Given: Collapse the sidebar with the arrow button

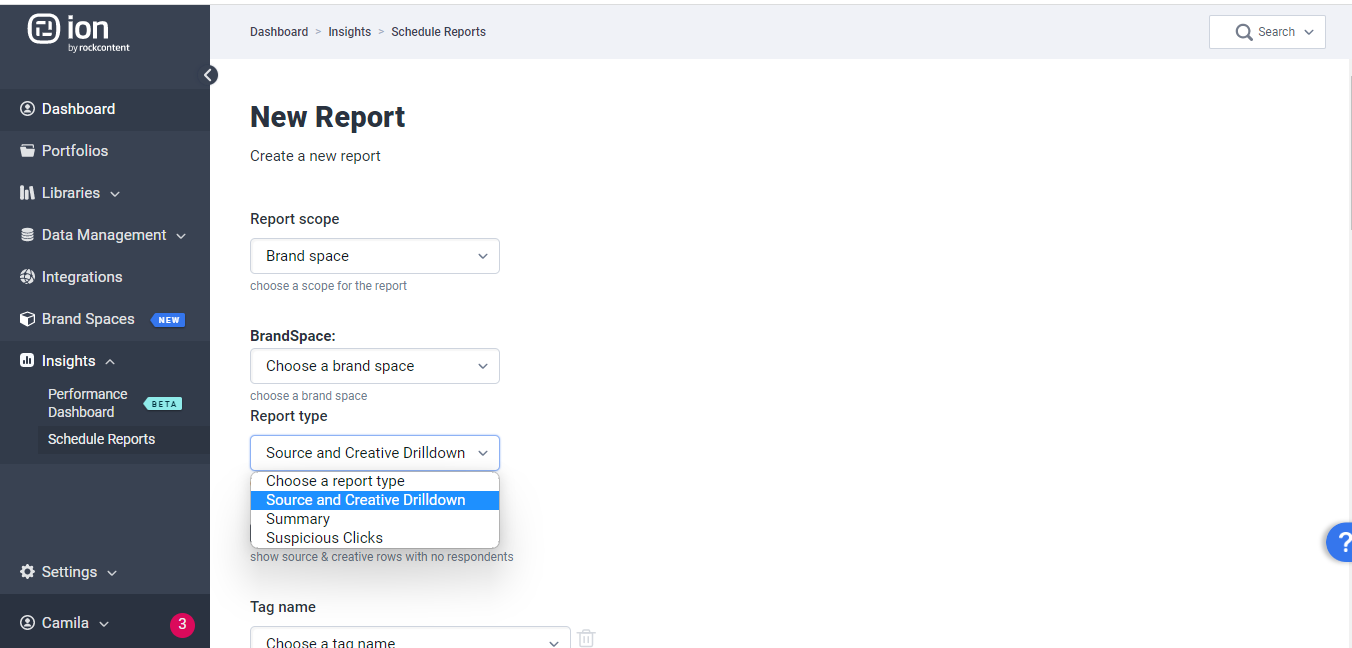Looking at the screenshot, I should [x=209, y=75].
